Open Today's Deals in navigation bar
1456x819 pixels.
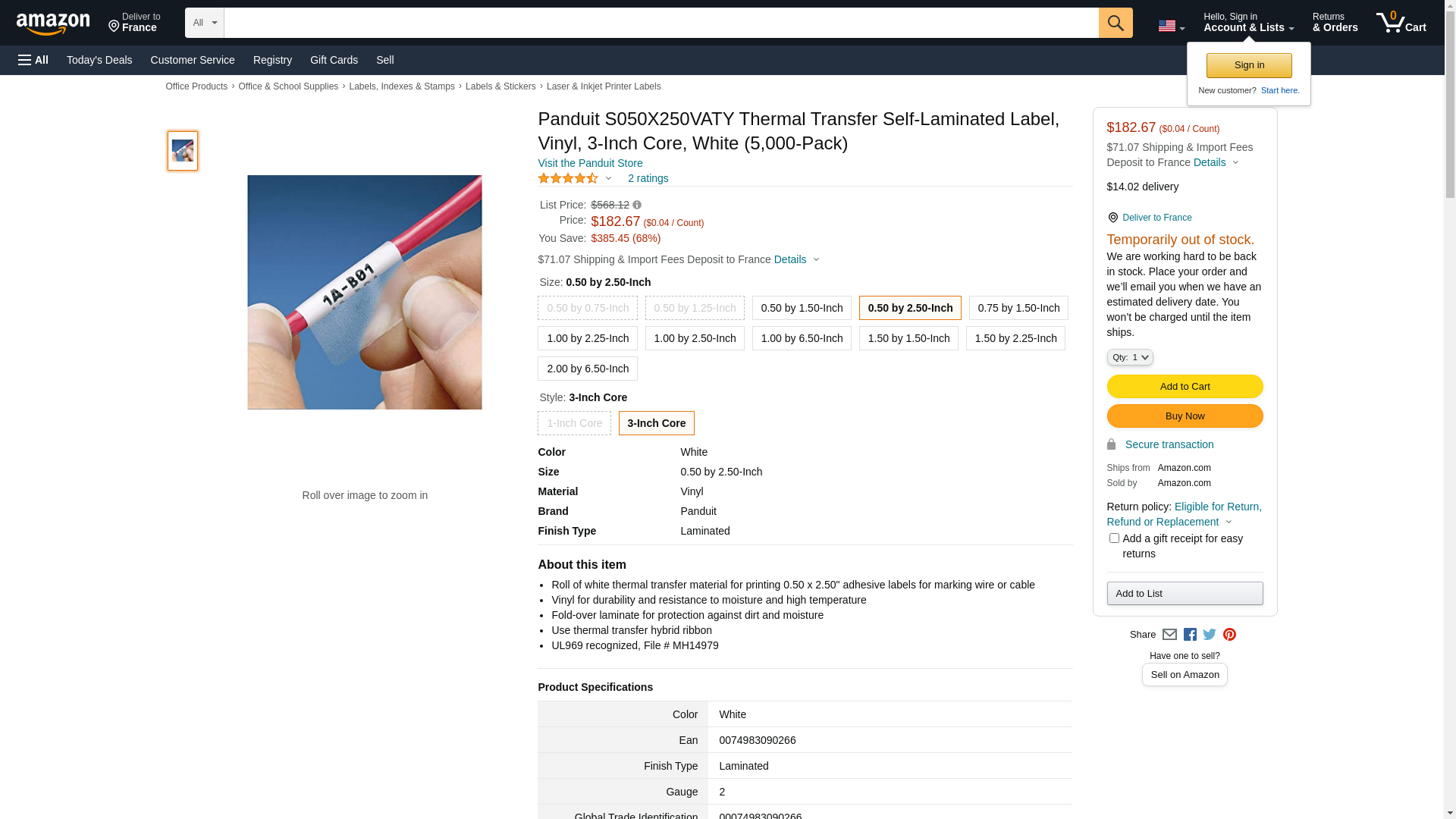99,60
